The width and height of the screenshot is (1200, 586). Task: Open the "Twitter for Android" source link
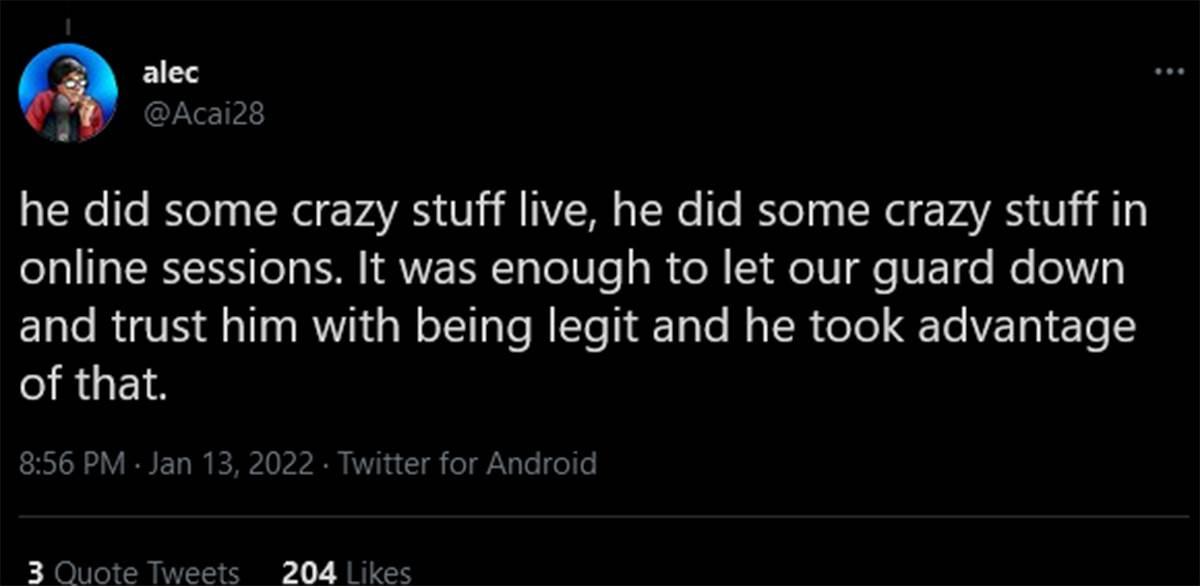[x=468, y=464]
